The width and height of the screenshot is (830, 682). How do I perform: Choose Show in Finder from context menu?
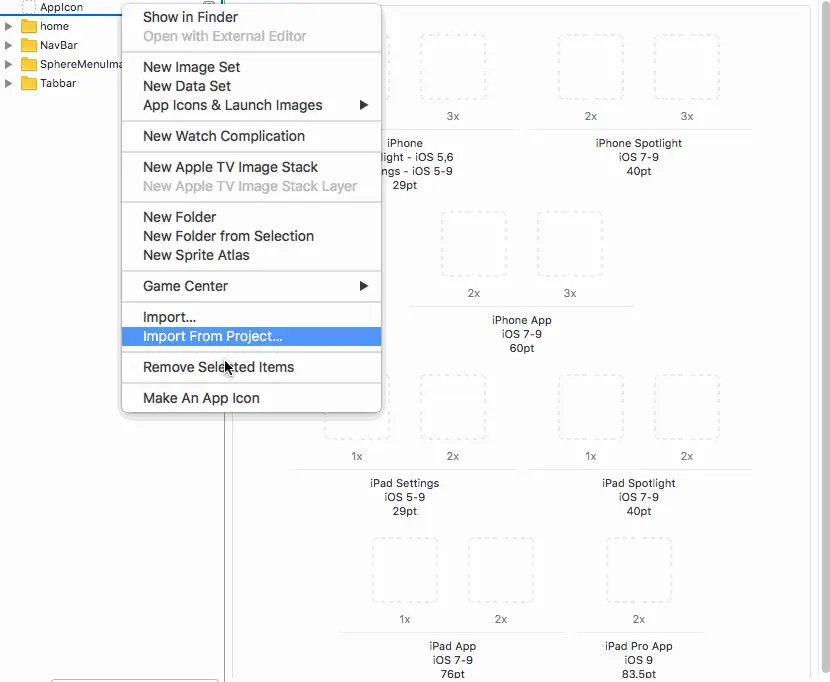(251, 17)
